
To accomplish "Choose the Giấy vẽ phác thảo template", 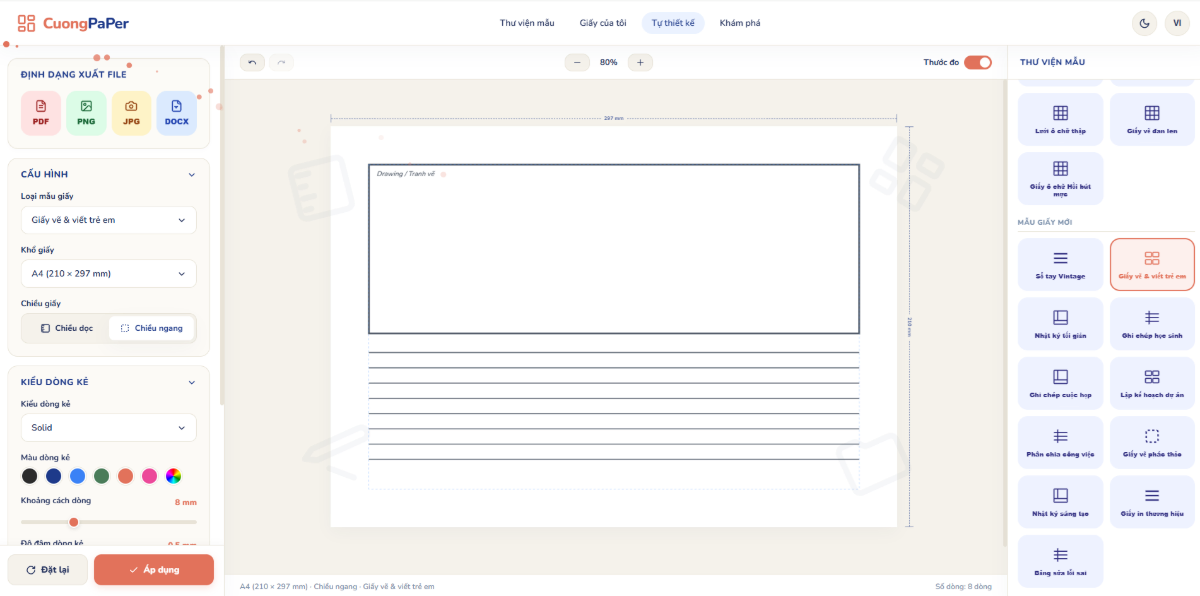I will [x=1152, y=442].
